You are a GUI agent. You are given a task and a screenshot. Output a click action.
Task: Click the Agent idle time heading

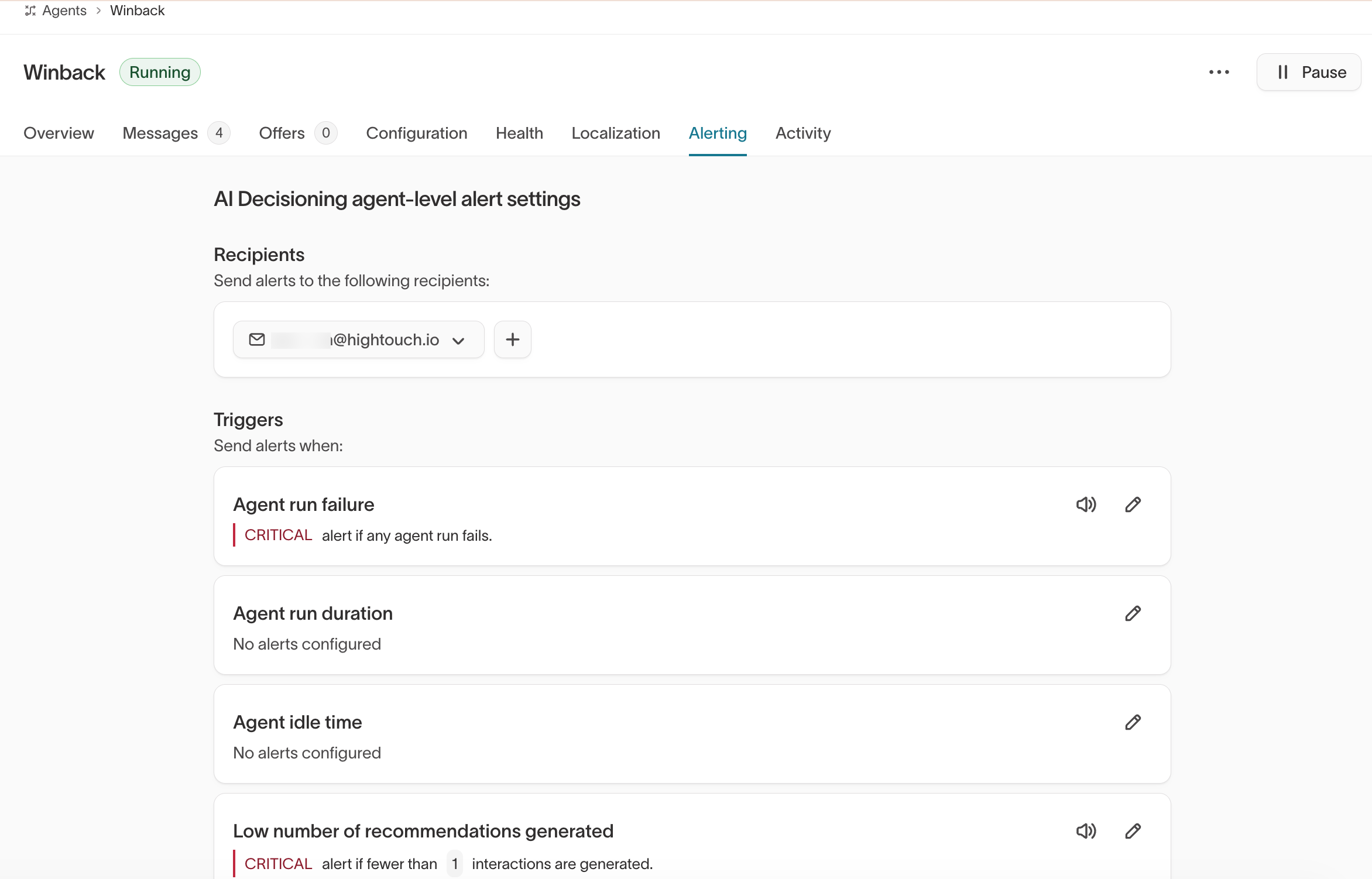(x=297, y=722)
